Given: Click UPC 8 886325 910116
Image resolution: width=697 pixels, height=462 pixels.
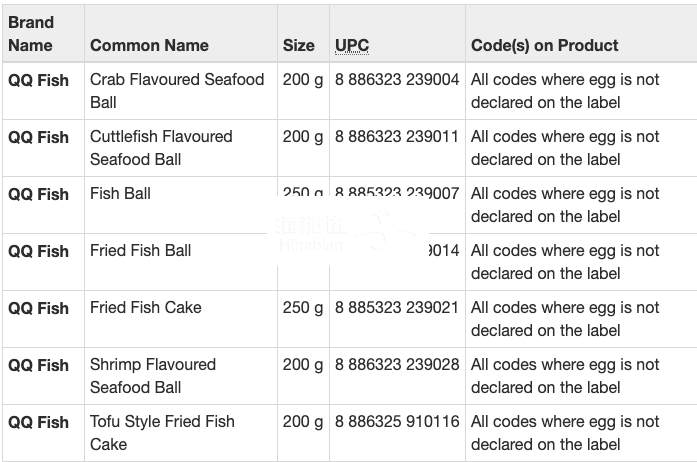Looking at the screenshot, I should pyautogui.click(x=397, y=421).
